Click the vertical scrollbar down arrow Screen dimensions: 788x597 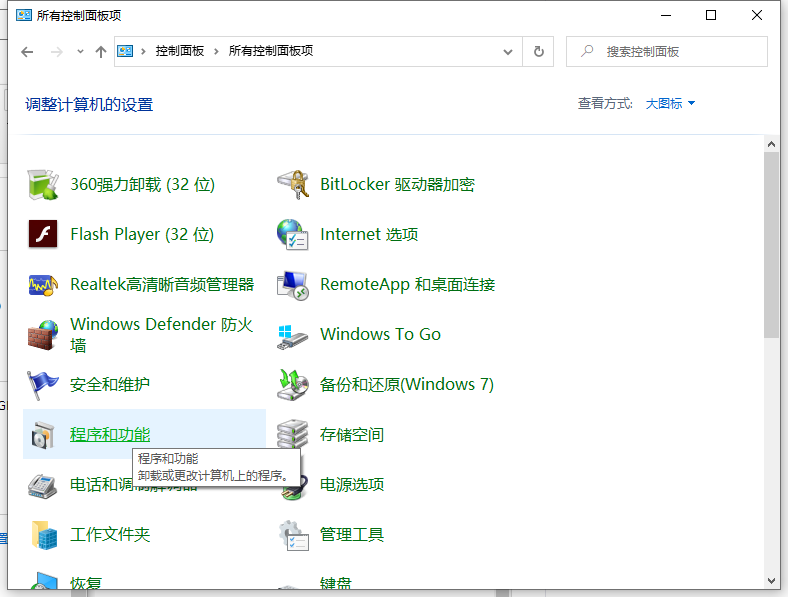click(x=771, y=580)
